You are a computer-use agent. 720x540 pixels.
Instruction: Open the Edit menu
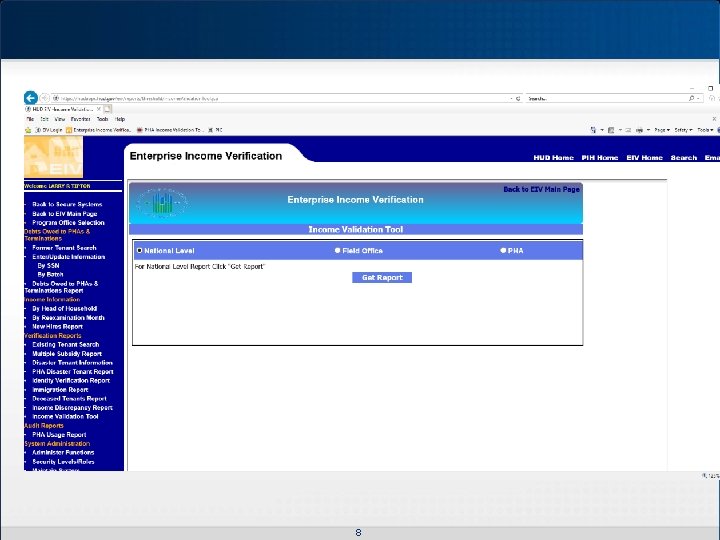click(x=45, y=119)
